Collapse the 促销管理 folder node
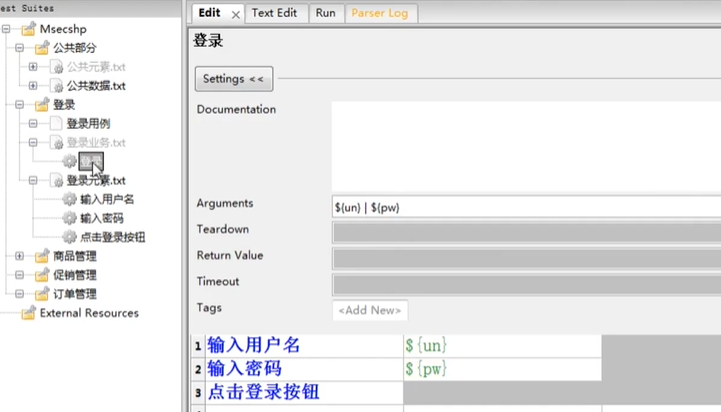The width and height of the screenshot is (721, 412). [x=19, y=275]
